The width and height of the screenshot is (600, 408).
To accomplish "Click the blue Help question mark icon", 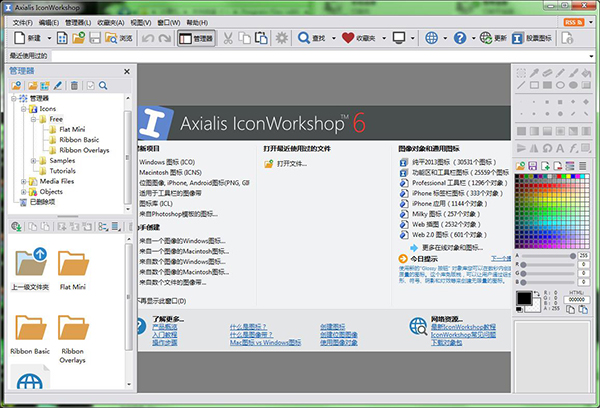I will pyautogui.click(x=460, y=38).
